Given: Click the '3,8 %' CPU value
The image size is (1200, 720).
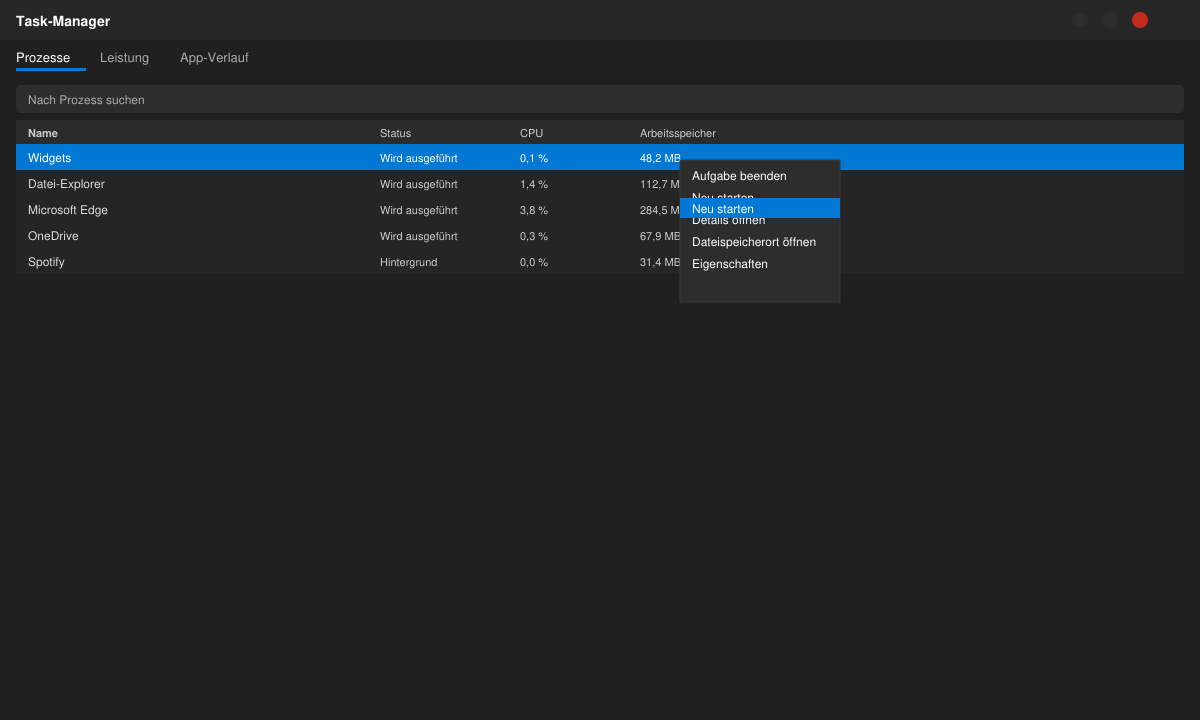Looking at the screenshot, I should click(x=534, y=210).
